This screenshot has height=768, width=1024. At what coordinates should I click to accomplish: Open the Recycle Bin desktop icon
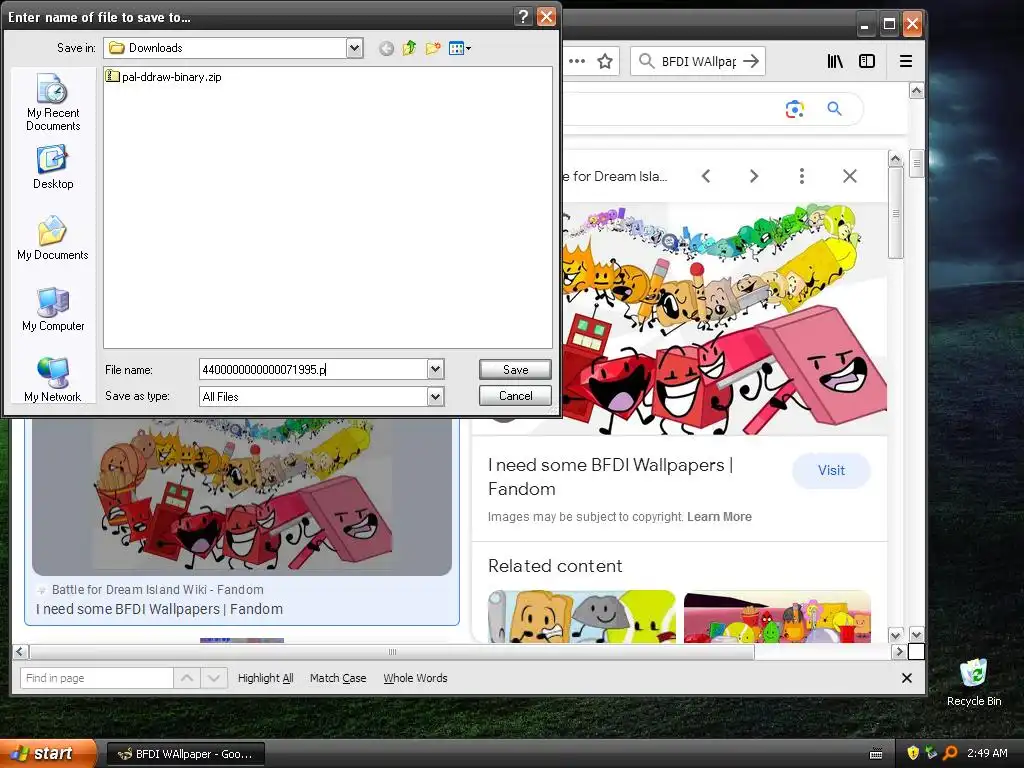point(974,682)
